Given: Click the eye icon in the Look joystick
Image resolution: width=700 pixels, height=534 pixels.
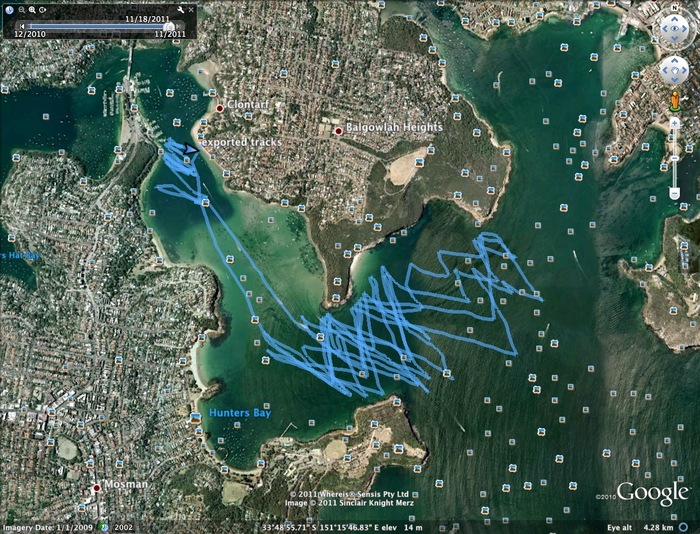Looking at the screenshot, I should pos(673,30).
